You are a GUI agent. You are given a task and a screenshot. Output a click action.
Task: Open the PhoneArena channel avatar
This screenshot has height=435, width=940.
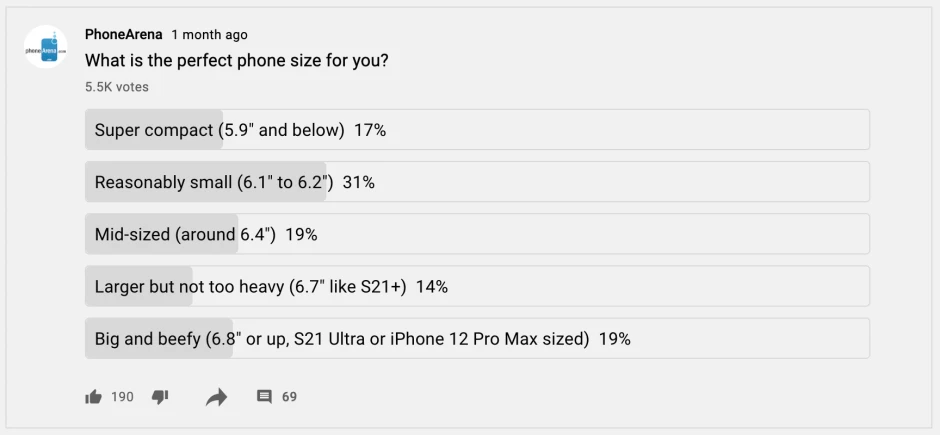pos(46,47)
